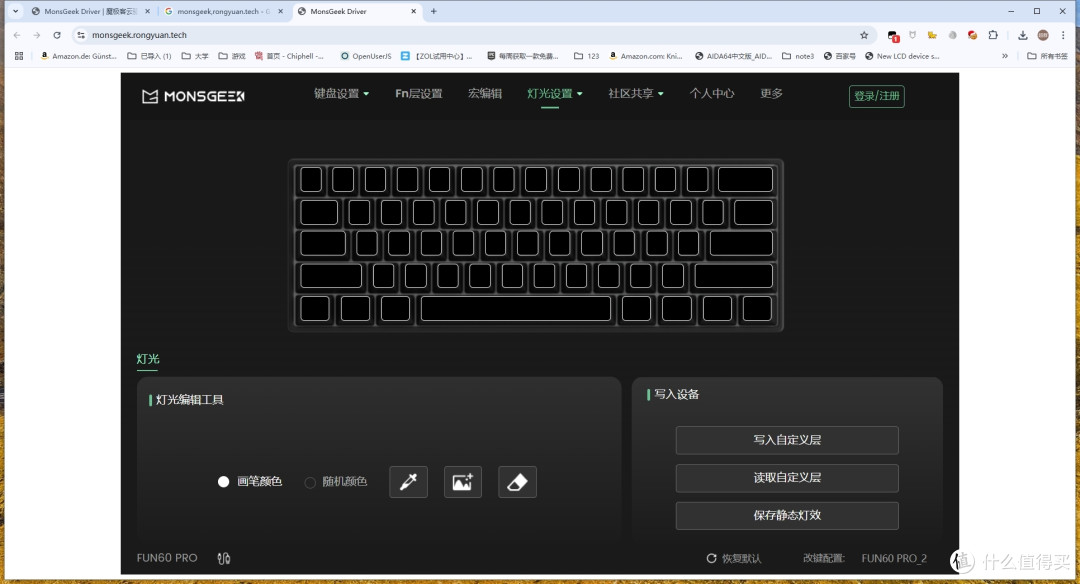Open the note3 bookmark folder
Screen dimensions: 1080x584
(798, 56)
